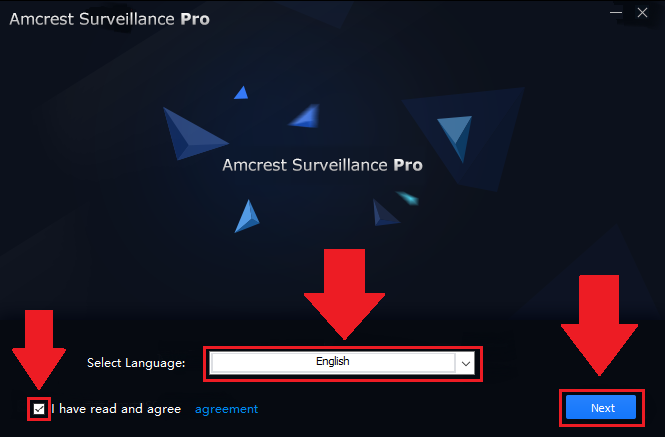Screen dimensions: 665x437
Task: Click the large dark blue triangle left of the logo
Action: point(194,133)
